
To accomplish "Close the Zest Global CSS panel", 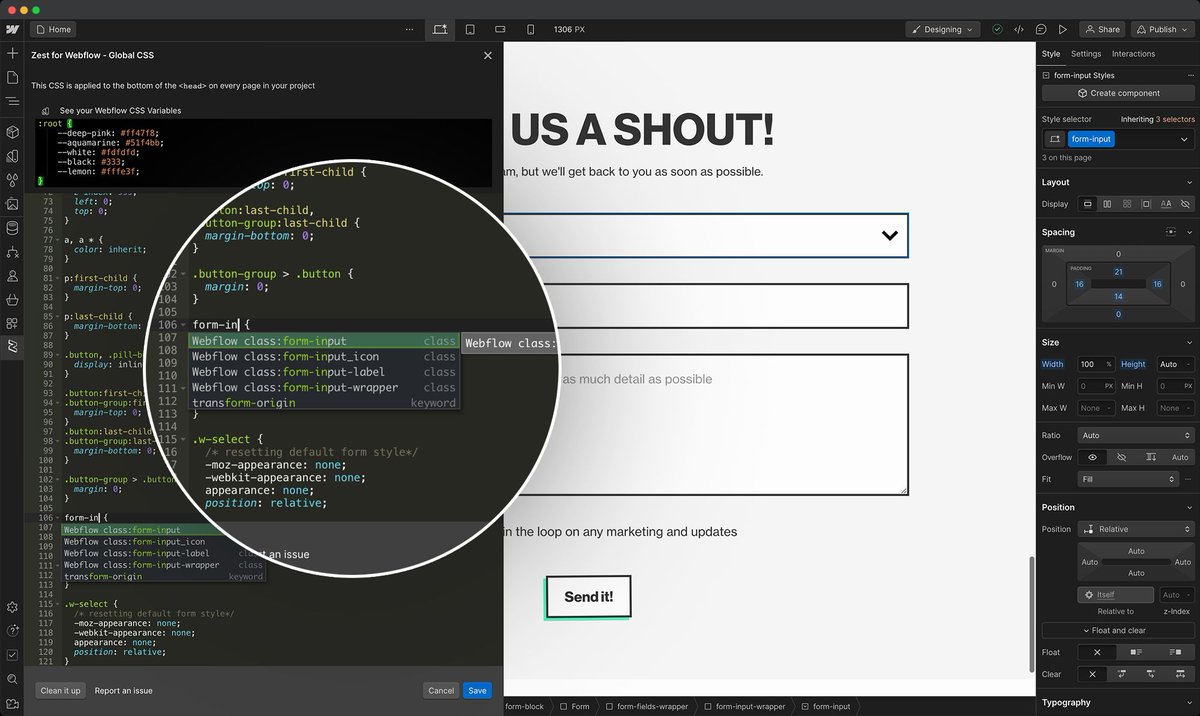I will pos(488,56).
